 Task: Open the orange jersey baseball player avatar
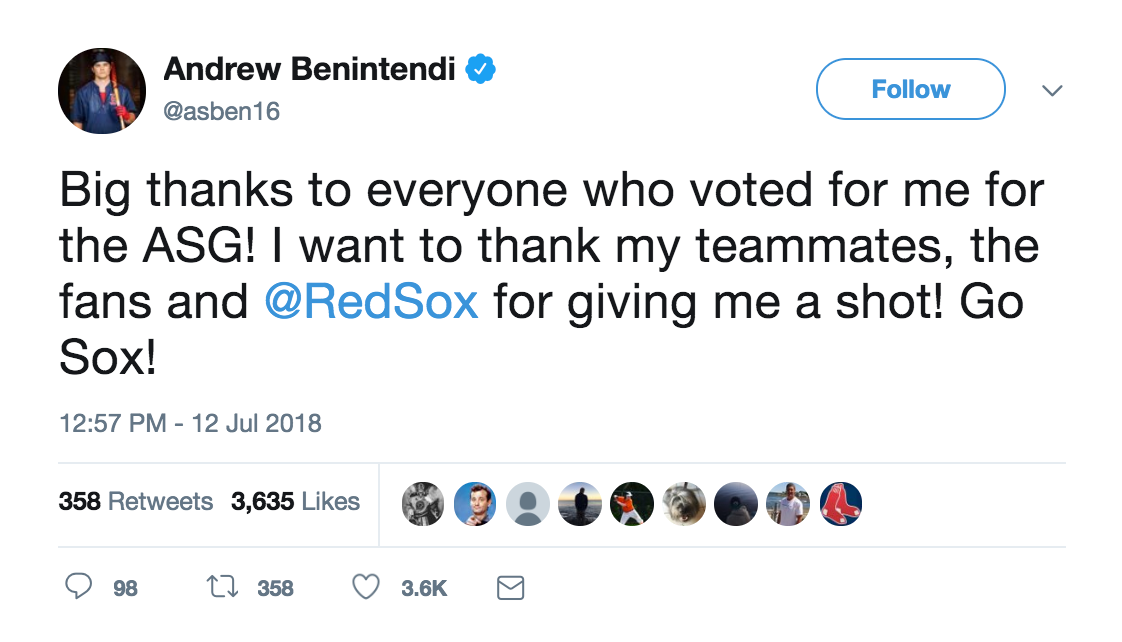click(632, 504)
